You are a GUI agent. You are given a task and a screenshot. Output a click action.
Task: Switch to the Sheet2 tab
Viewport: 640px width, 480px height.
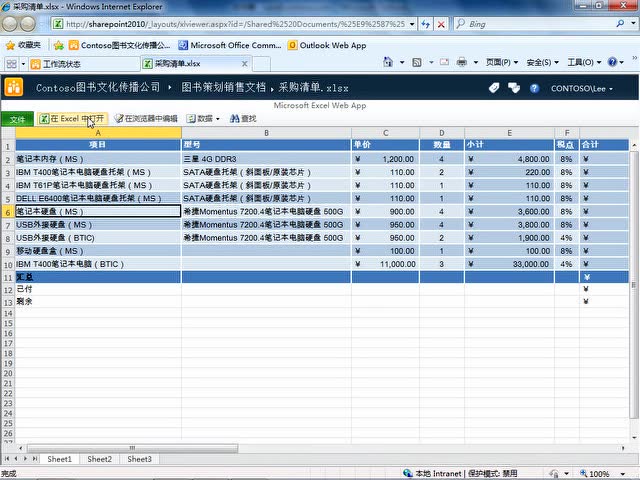(99, 459)
